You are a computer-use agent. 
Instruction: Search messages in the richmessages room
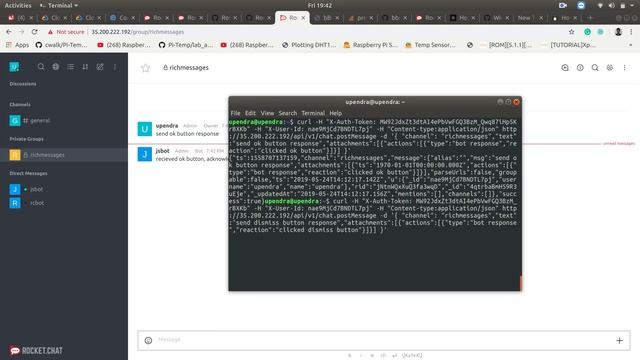[595, 68]
